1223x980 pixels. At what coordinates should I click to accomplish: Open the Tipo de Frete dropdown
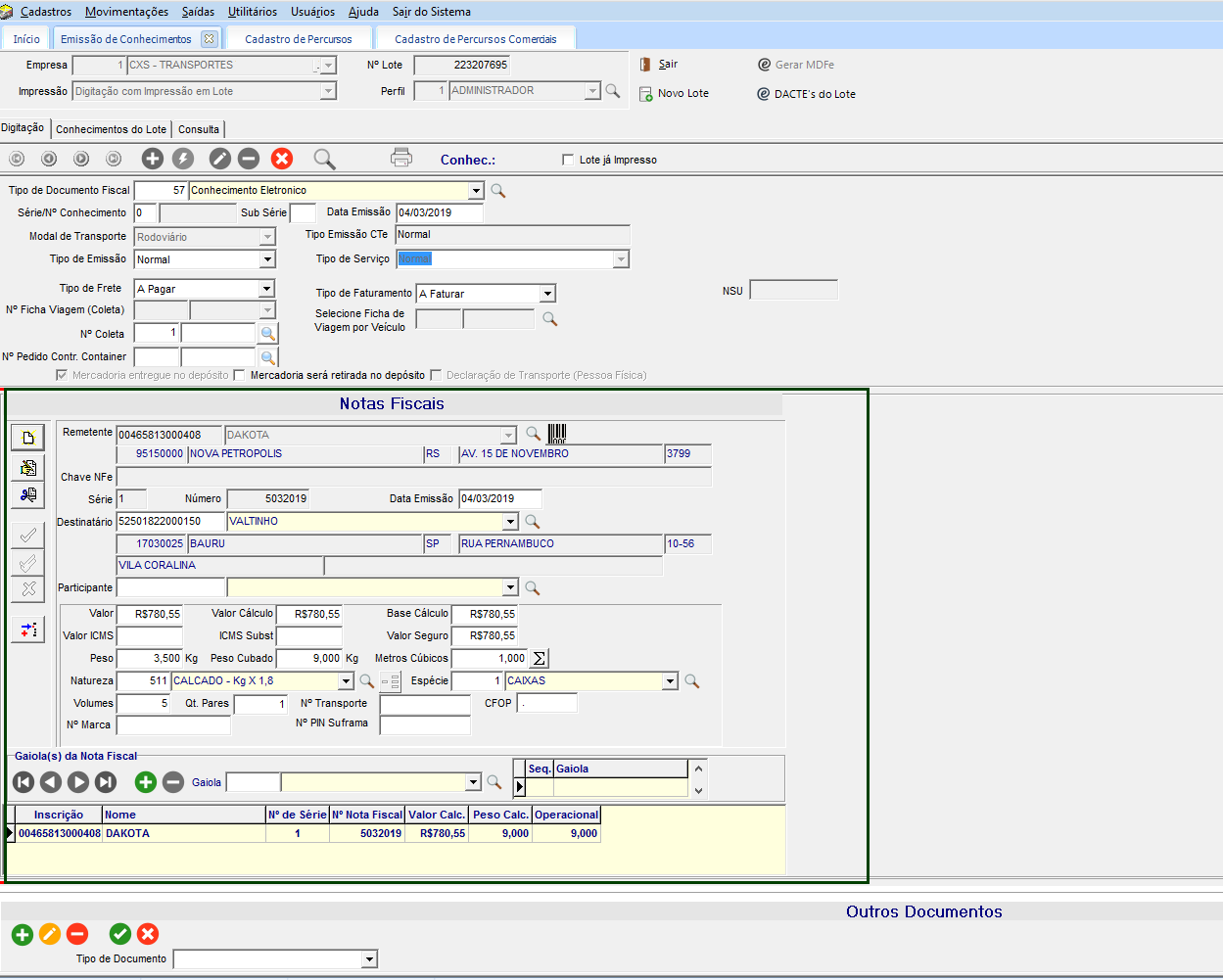coord(266,289)
